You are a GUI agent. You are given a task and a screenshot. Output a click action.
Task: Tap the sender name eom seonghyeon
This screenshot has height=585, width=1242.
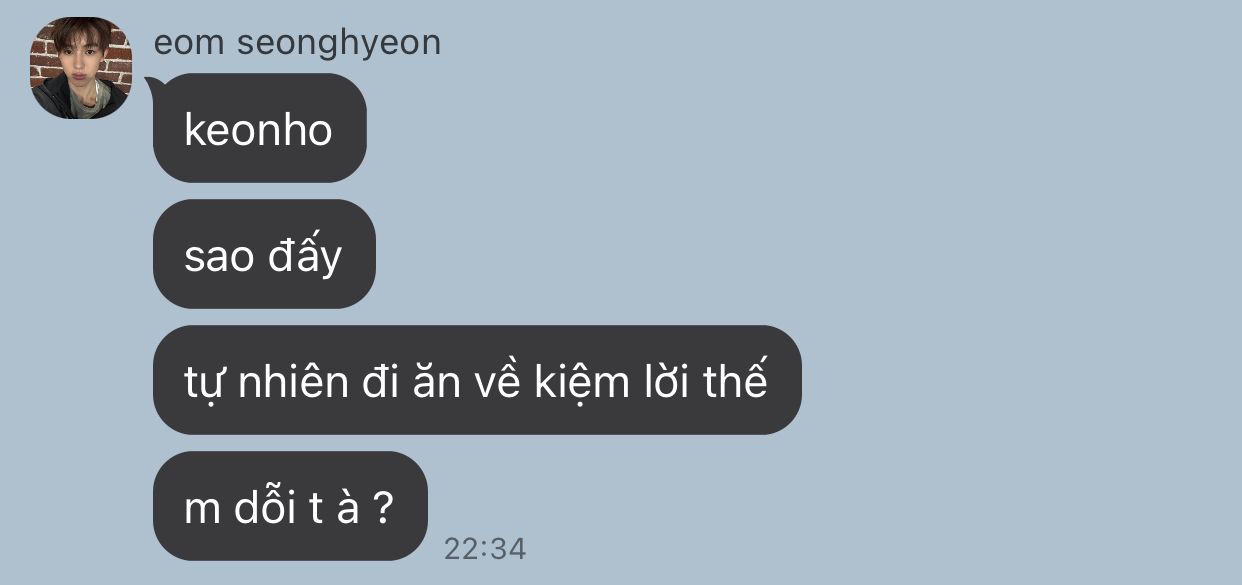297,43
